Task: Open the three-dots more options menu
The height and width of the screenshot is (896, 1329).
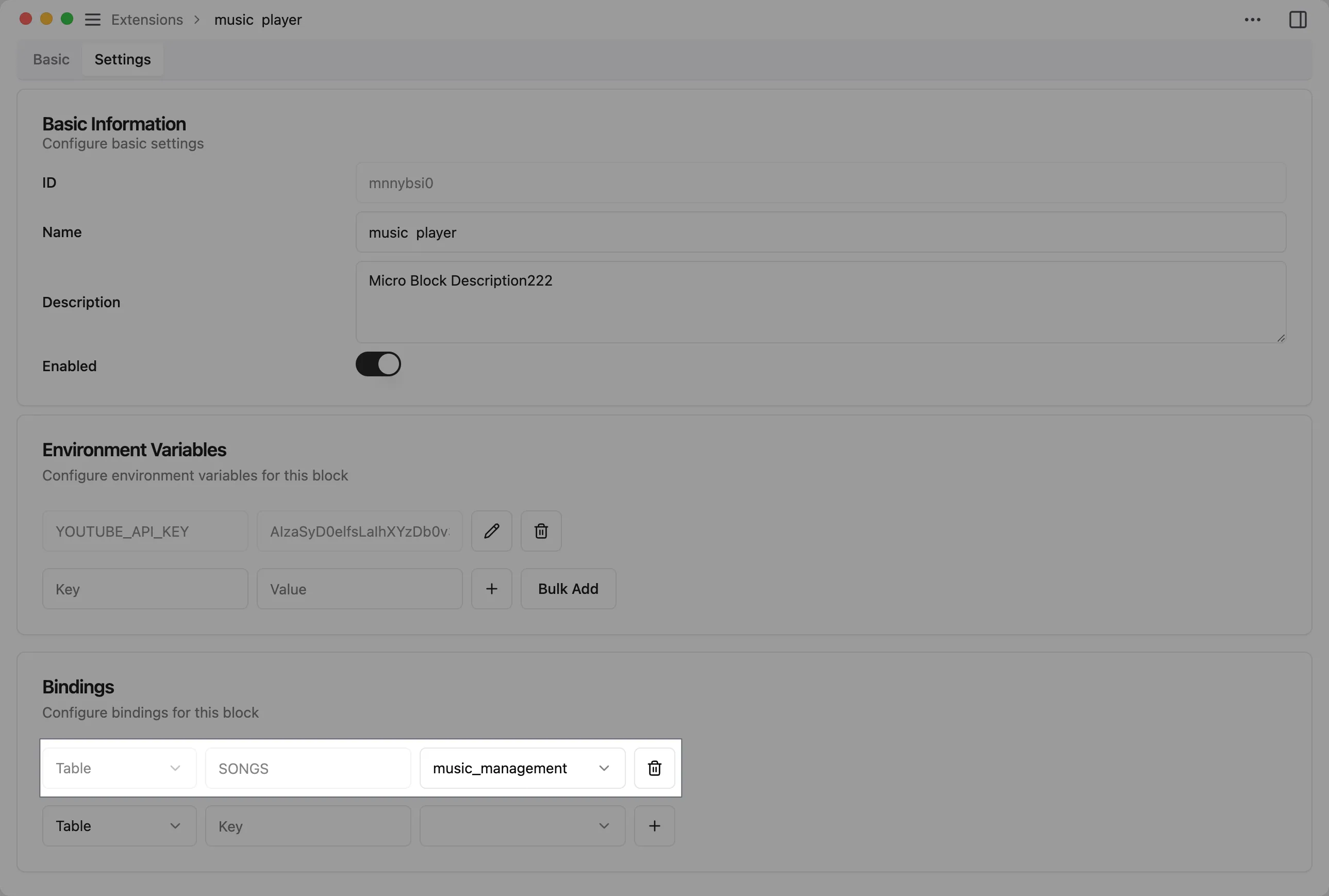Action: 1252,20
